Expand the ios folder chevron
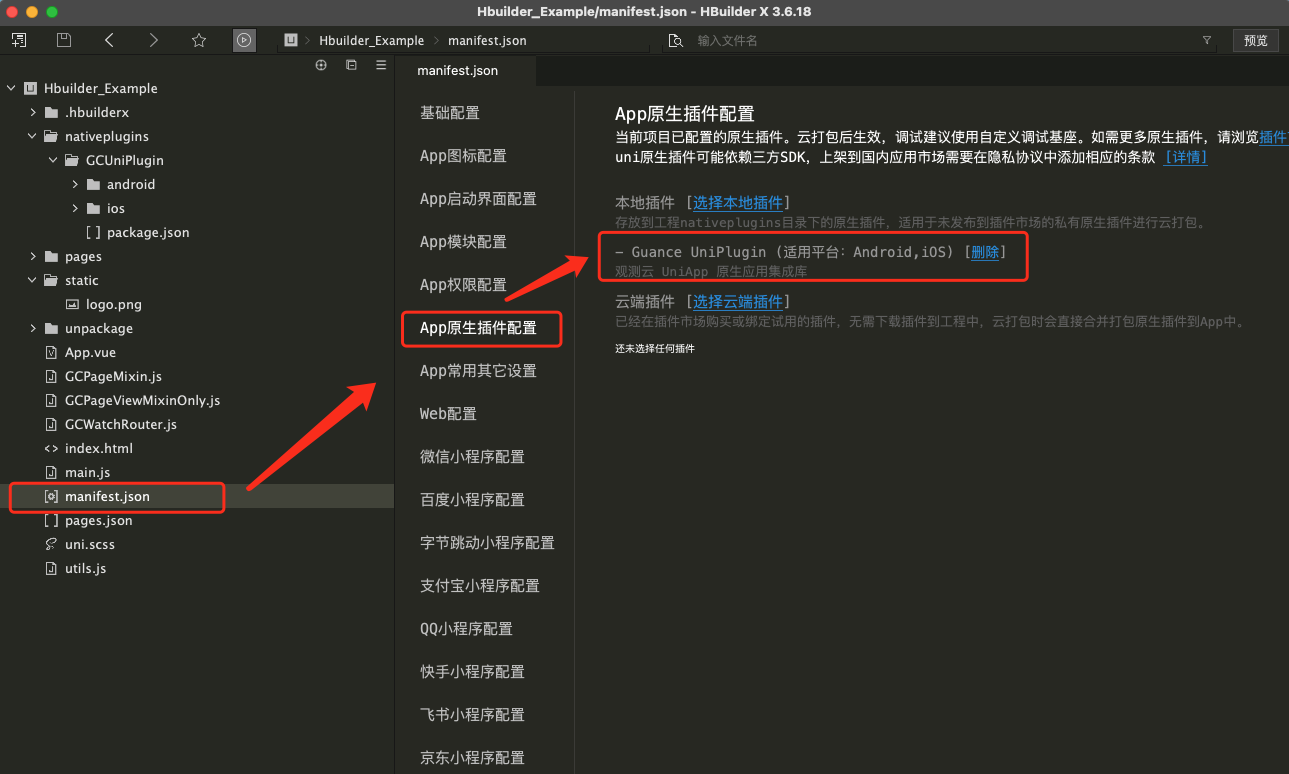1289x774 pixels. (75, 208)
